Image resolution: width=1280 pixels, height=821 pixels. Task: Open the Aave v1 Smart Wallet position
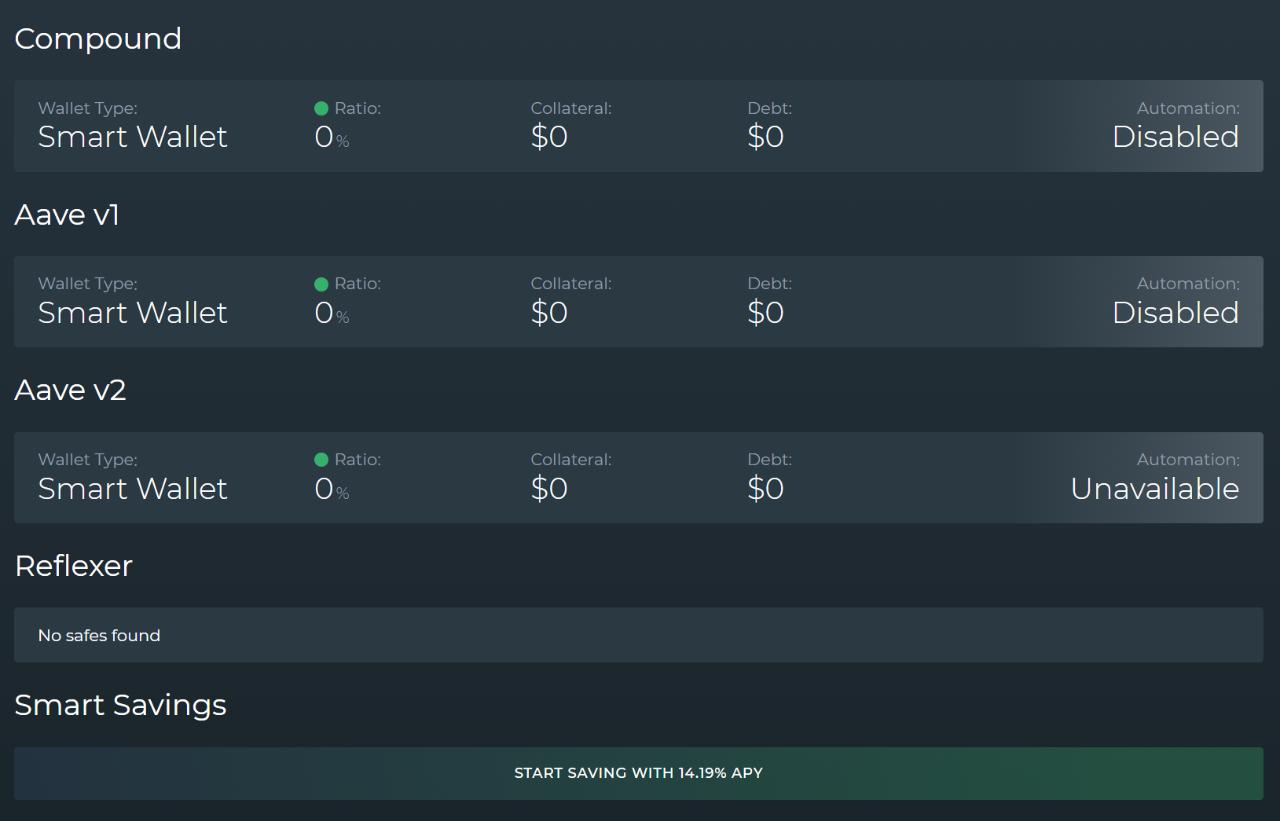point(133,313)
